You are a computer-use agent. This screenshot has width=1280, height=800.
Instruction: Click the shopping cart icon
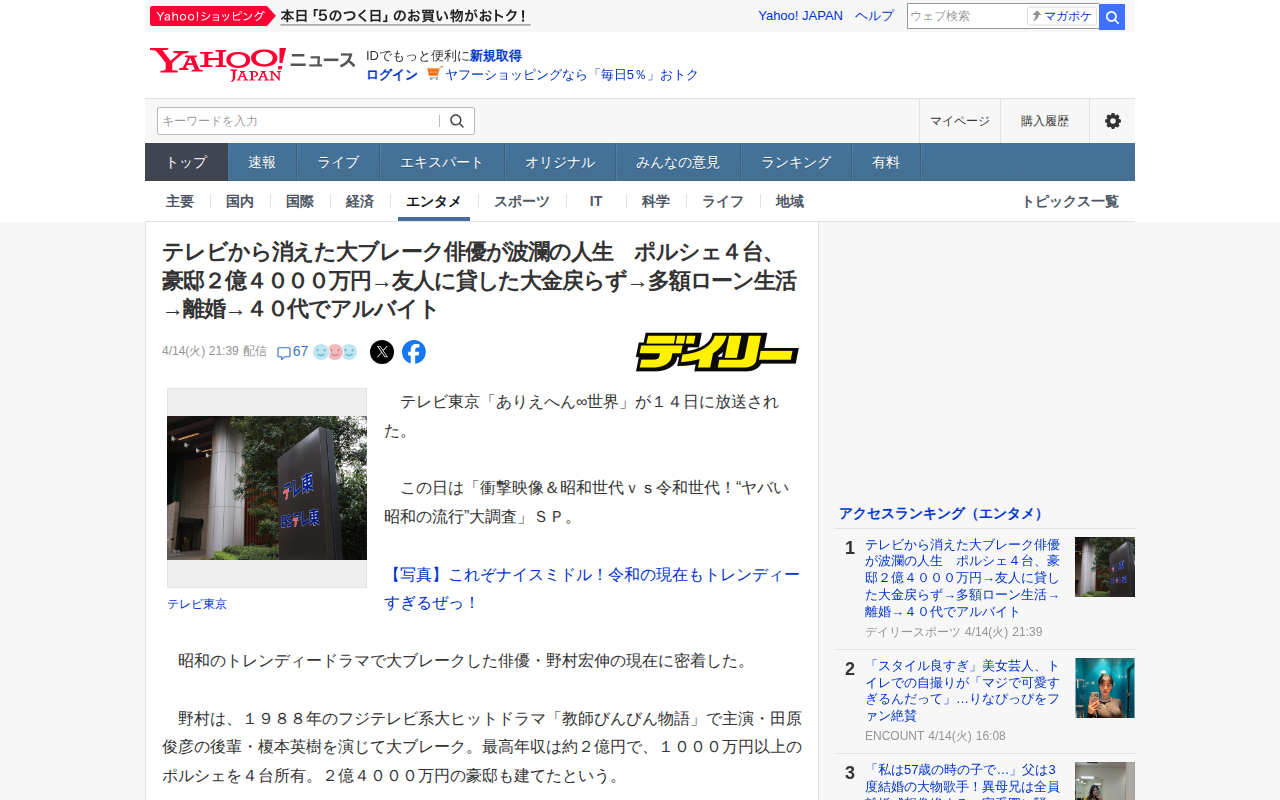coord(433,74)
